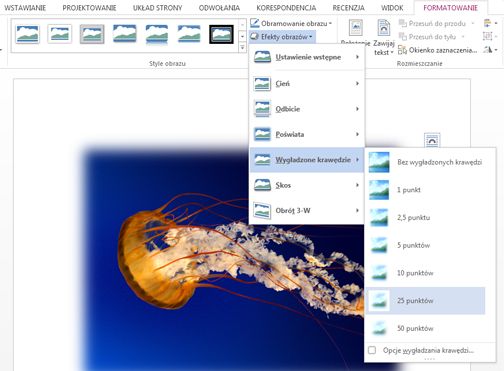Apply 10 punktów soft edge
504x371 pixels.
425,273
